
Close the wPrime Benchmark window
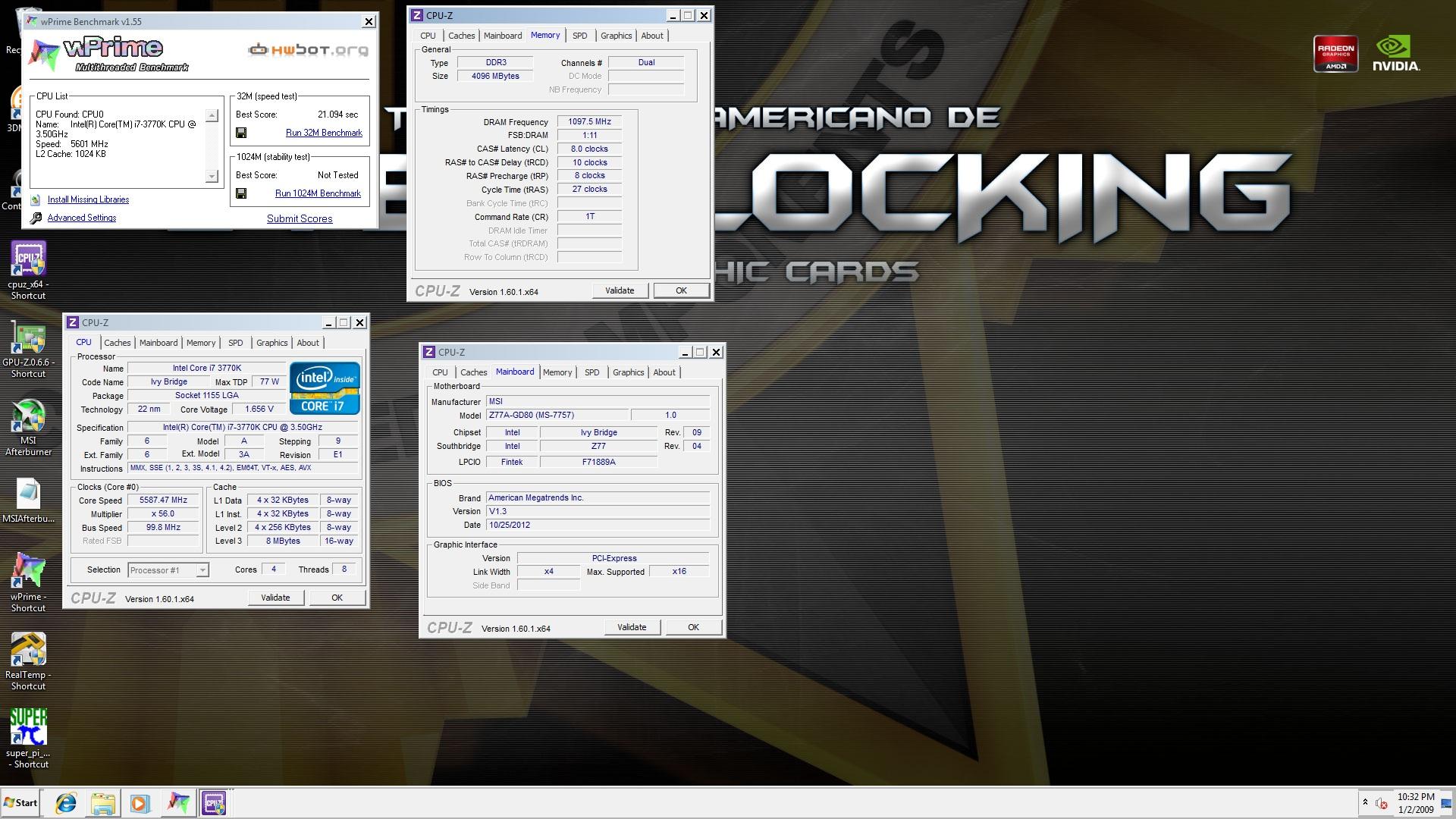click(369, 21)
